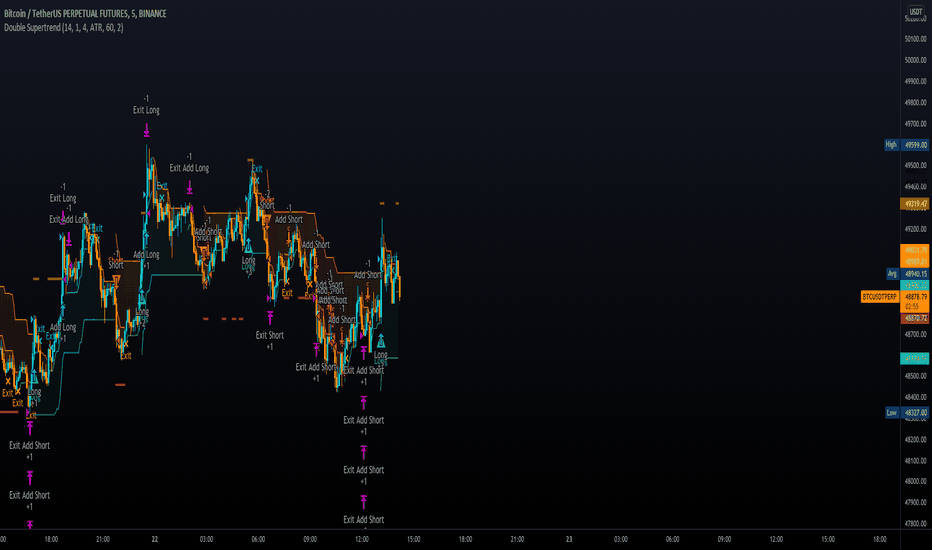This screenshot has height=550, width=932.
Task: Select the Low price tag
Action: 892,412
